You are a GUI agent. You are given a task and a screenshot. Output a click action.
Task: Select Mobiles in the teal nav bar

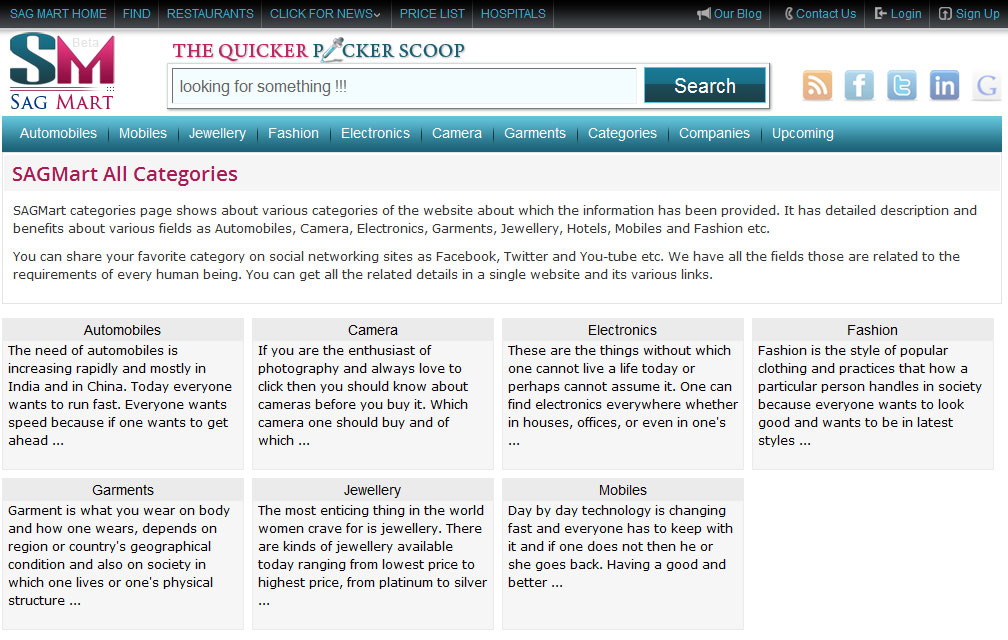click(x=143, y=133)
